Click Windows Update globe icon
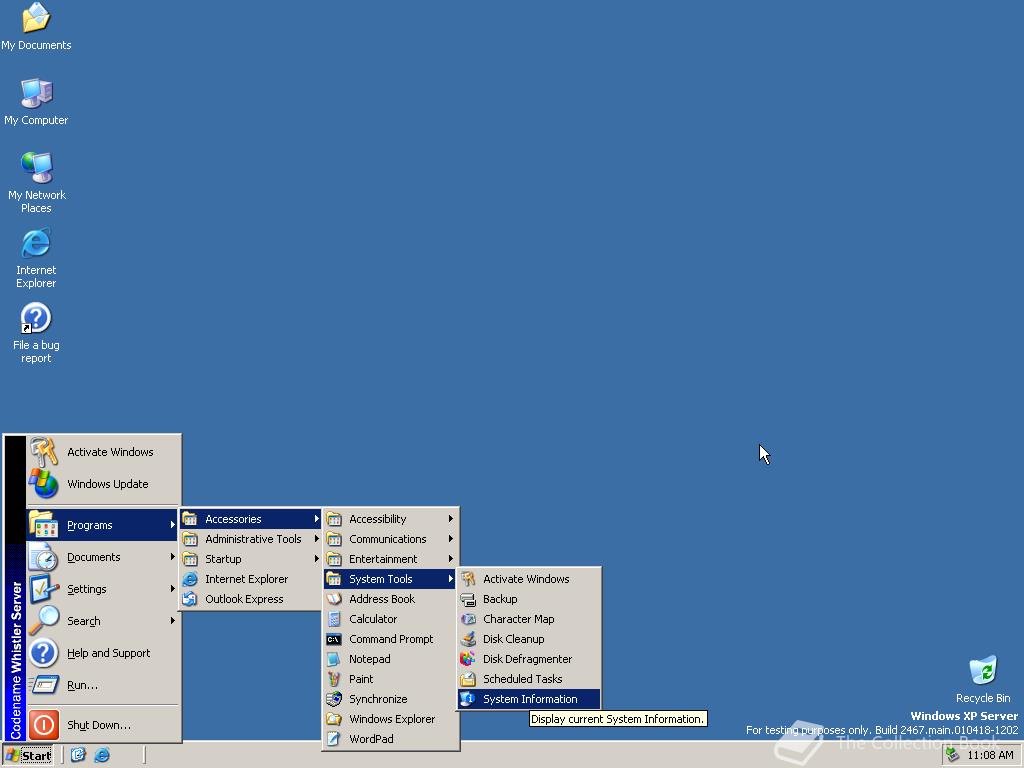This screenshot has height=768, width=1024. (44, 484)
